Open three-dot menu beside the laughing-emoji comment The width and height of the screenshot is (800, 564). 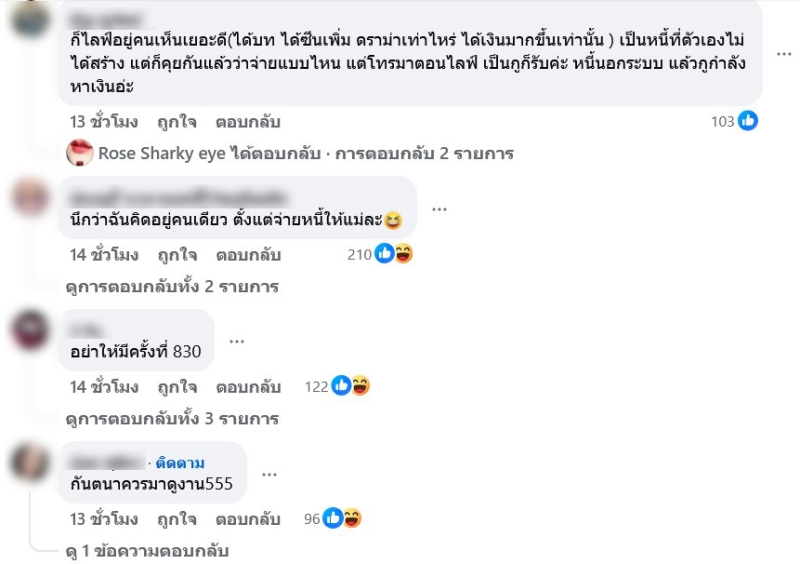point(439,209)
